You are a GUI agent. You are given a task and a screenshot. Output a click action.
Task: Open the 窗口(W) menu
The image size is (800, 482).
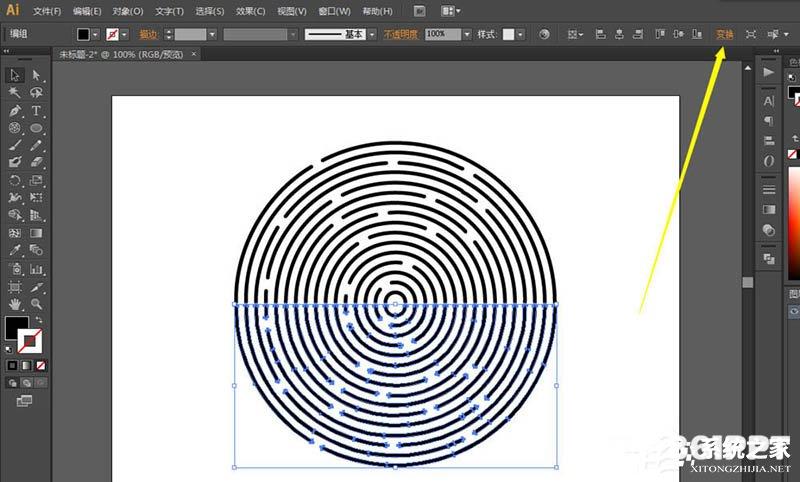point(334,11)
